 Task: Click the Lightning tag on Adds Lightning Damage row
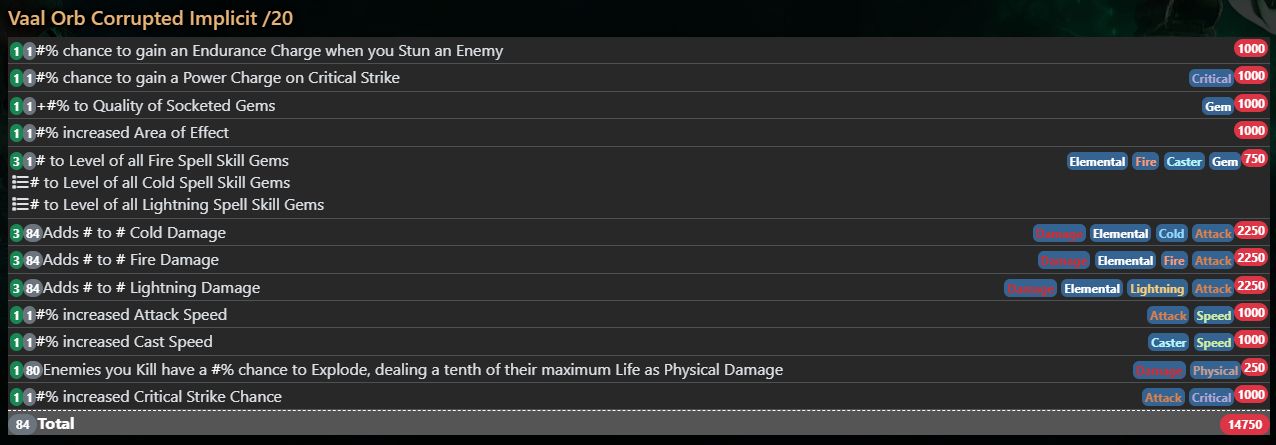point(1156,288)
